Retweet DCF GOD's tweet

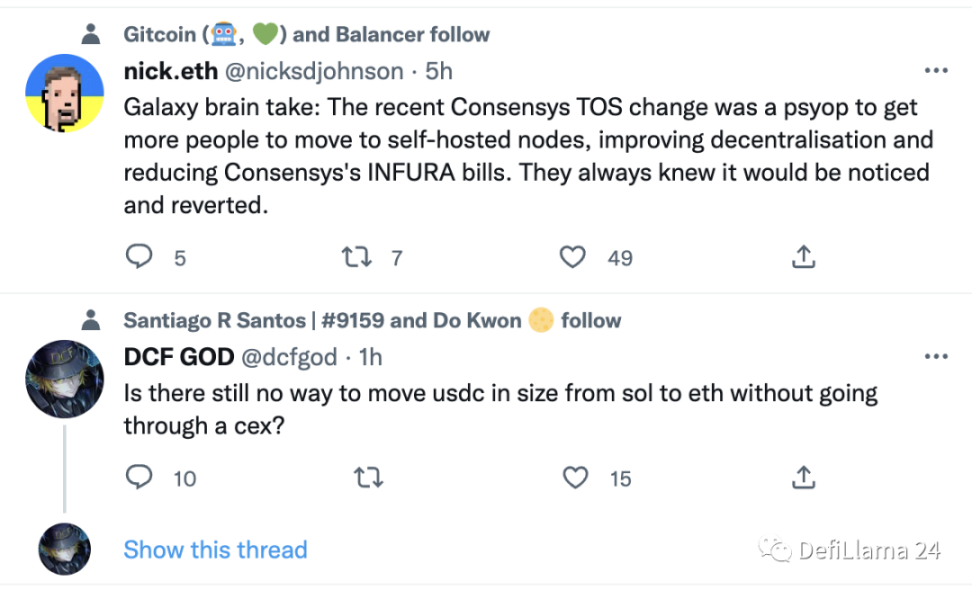pyautogui.click(x=369, y=478)
